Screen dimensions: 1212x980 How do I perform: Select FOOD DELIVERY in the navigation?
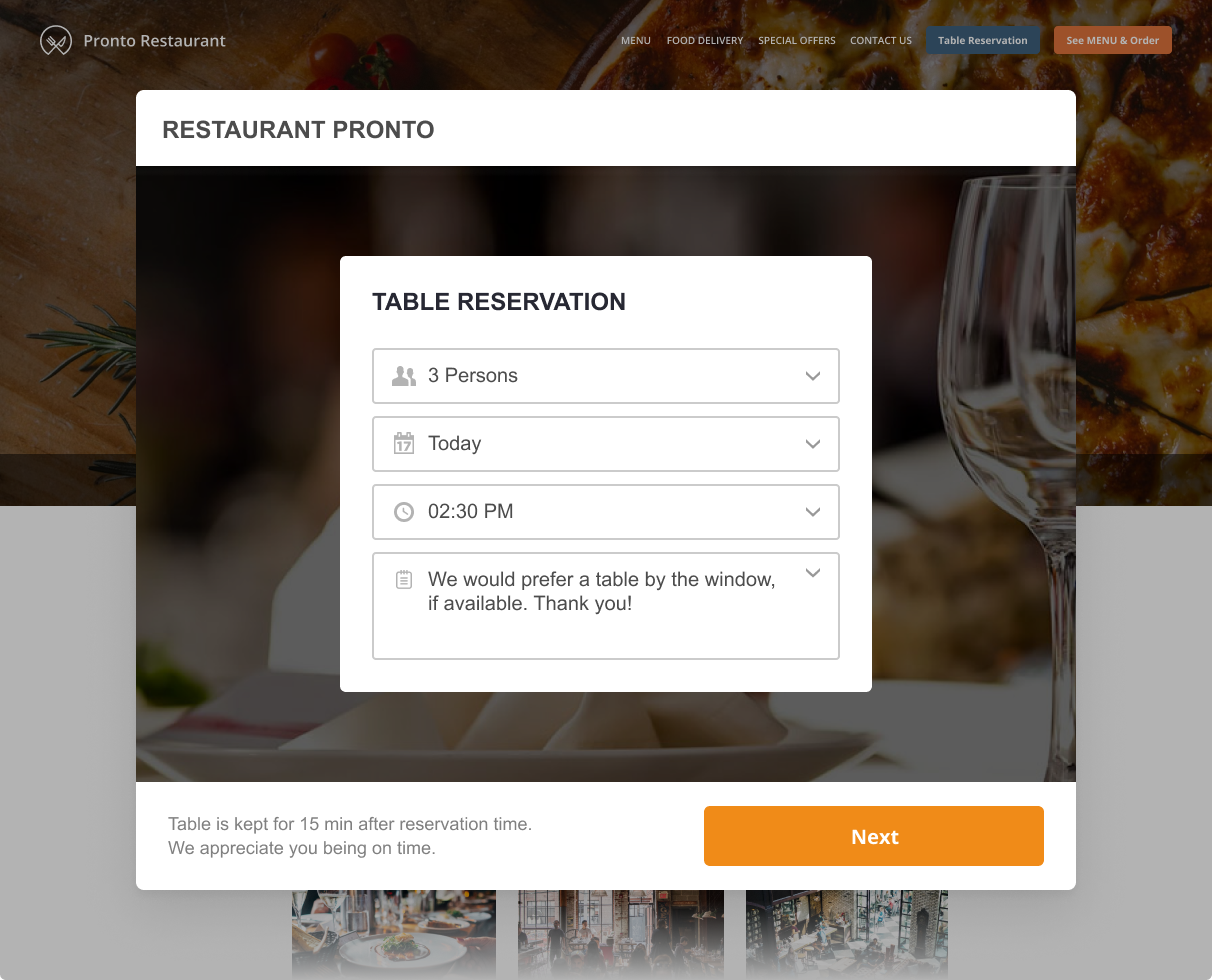click(x=705, y=40)
